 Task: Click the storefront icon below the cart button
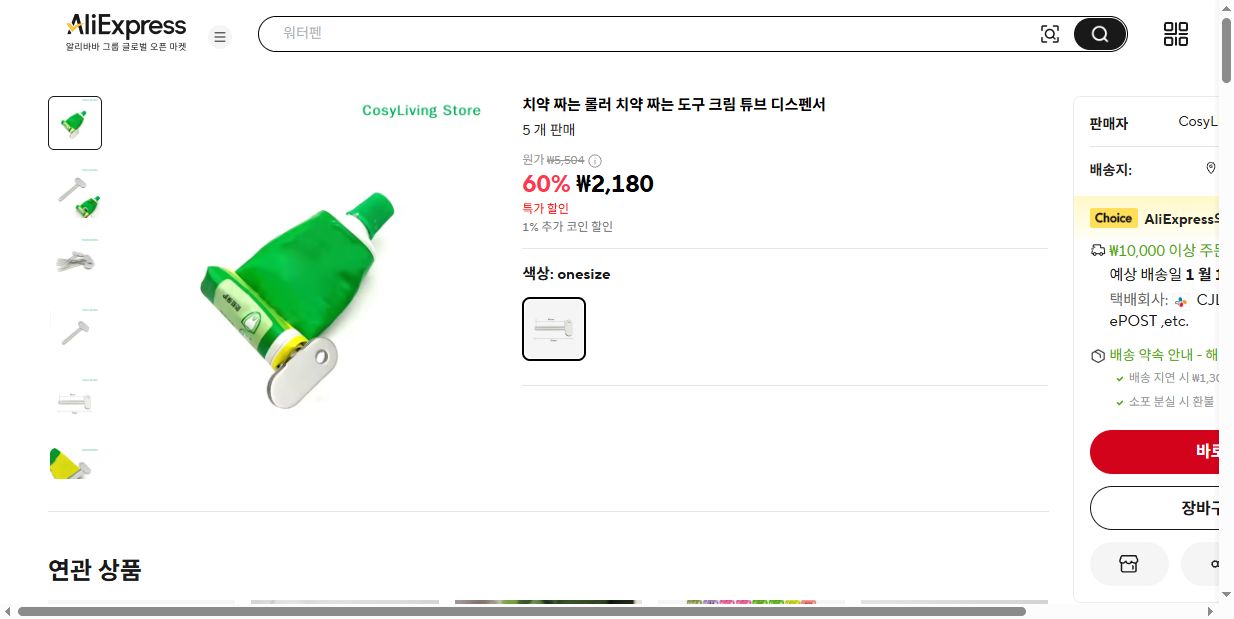point(1129,563)
